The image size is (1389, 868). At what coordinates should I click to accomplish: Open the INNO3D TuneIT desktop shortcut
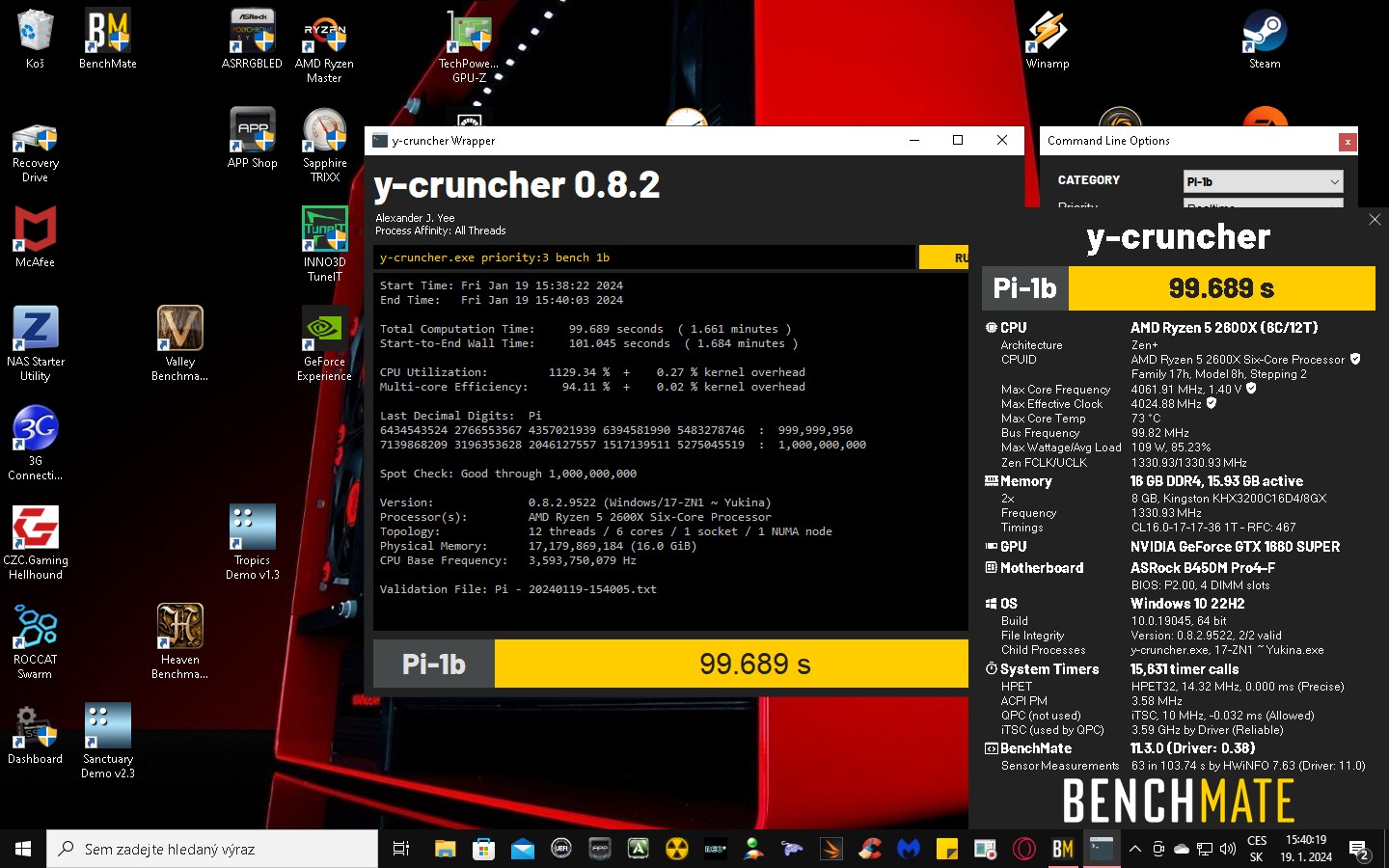click(324, 244)
